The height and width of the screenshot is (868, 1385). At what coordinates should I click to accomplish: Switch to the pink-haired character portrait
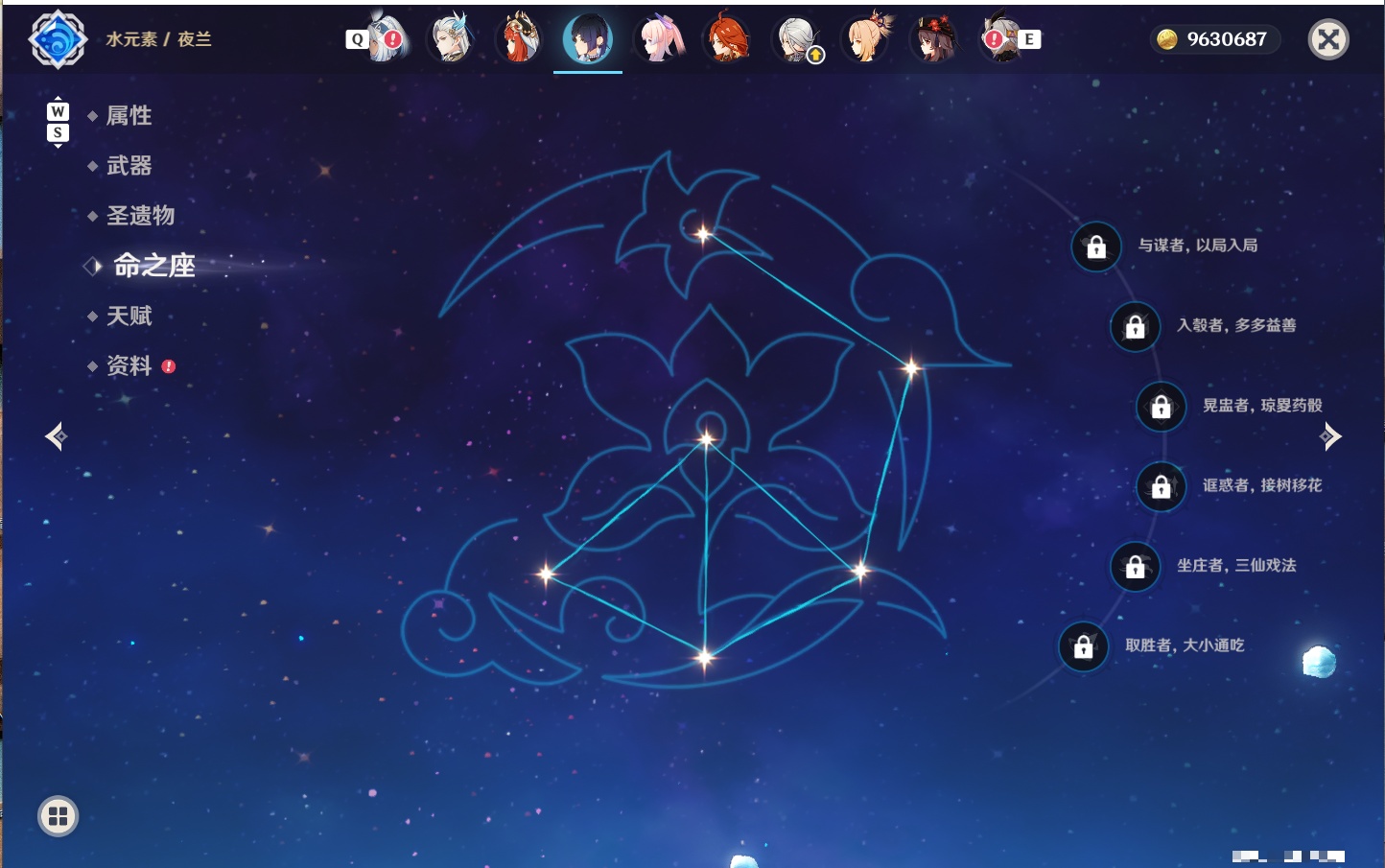[659, 38]
